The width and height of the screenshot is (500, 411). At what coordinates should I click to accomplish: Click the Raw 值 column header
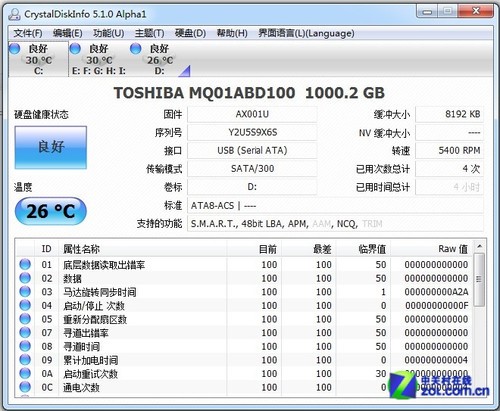tap(431, 249)
